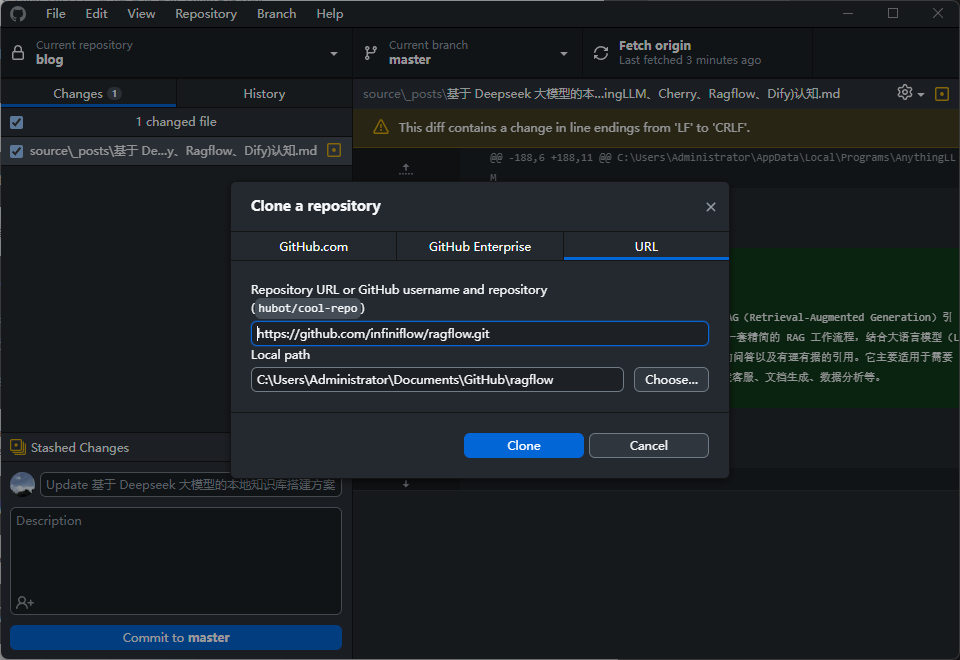Click Commit to master button
960x660 pixels.
pos(176,637)
